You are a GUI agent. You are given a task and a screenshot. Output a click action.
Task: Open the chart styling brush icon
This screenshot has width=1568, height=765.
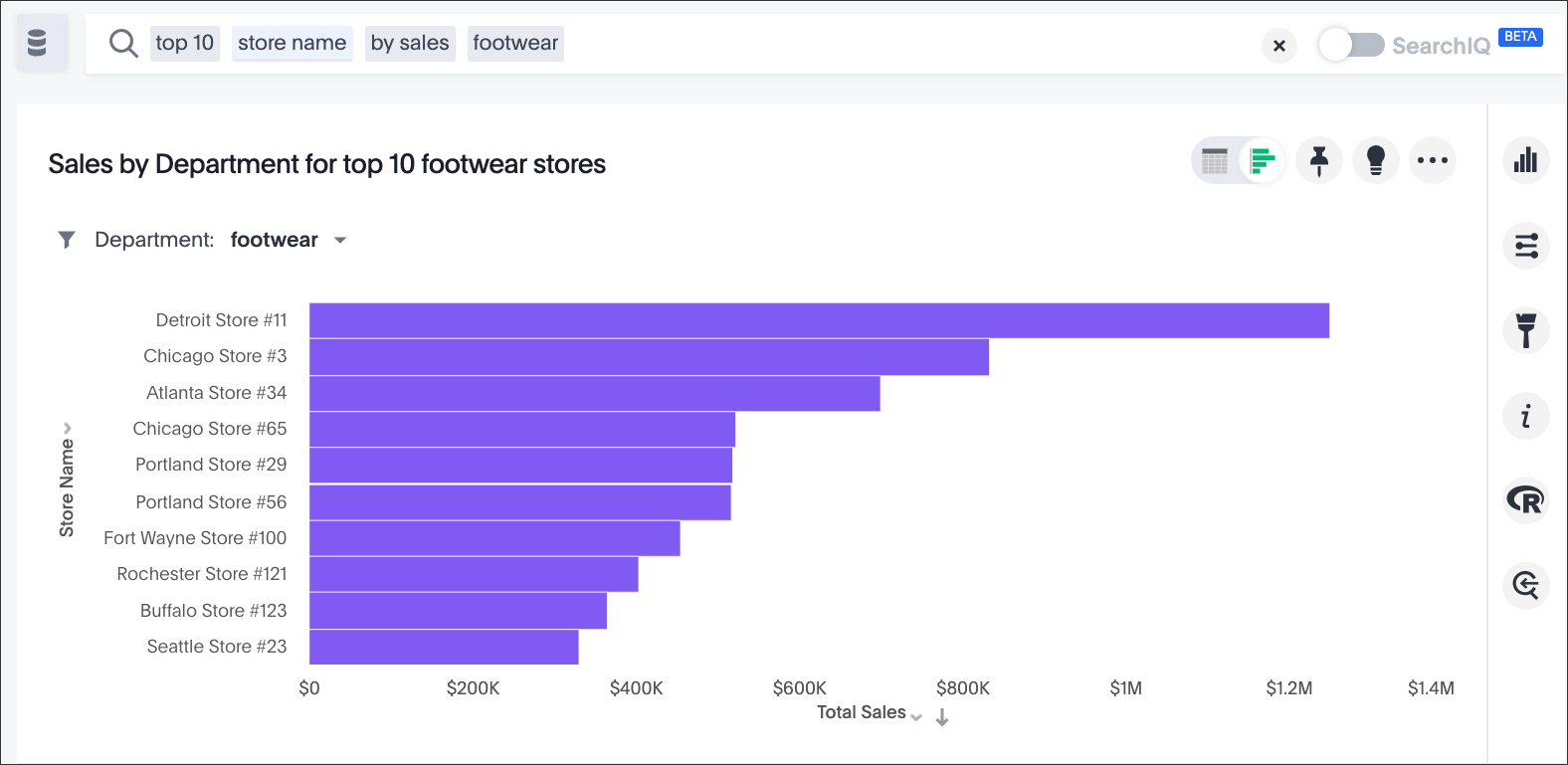click(1525, 330)
